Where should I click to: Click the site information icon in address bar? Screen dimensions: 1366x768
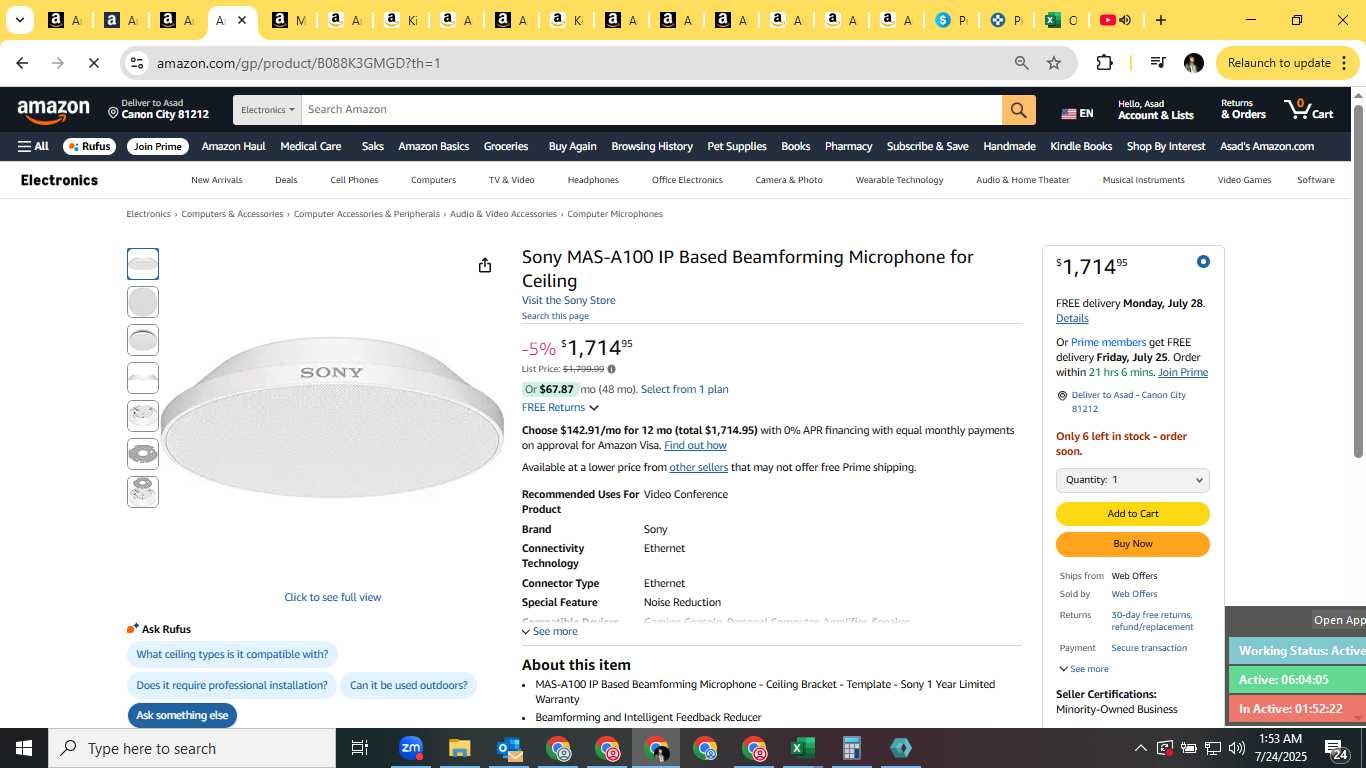click(x=137, y=63)
